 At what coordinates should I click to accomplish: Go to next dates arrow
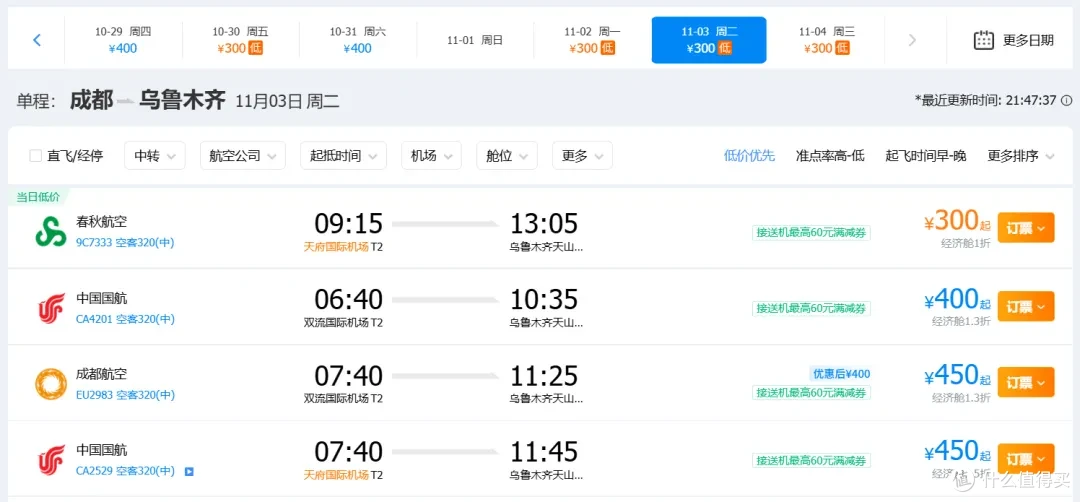913,40
